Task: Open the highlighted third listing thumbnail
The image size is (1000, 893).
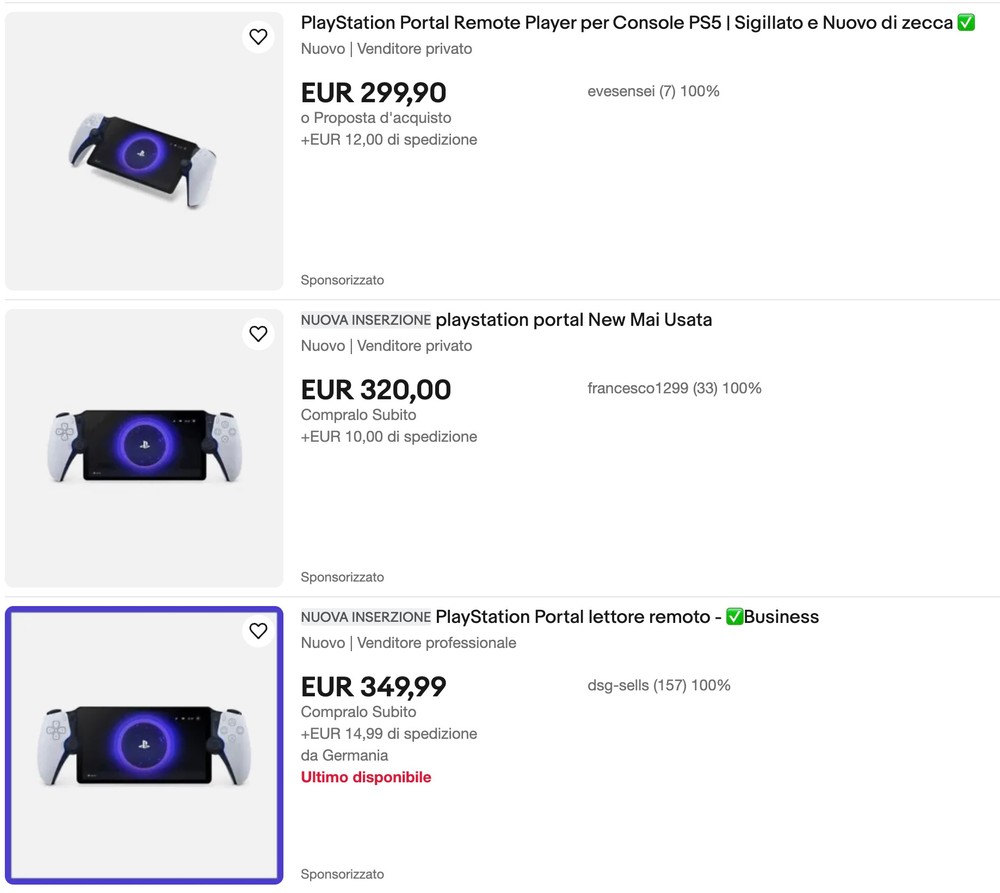Action: [x=144, y=745]
